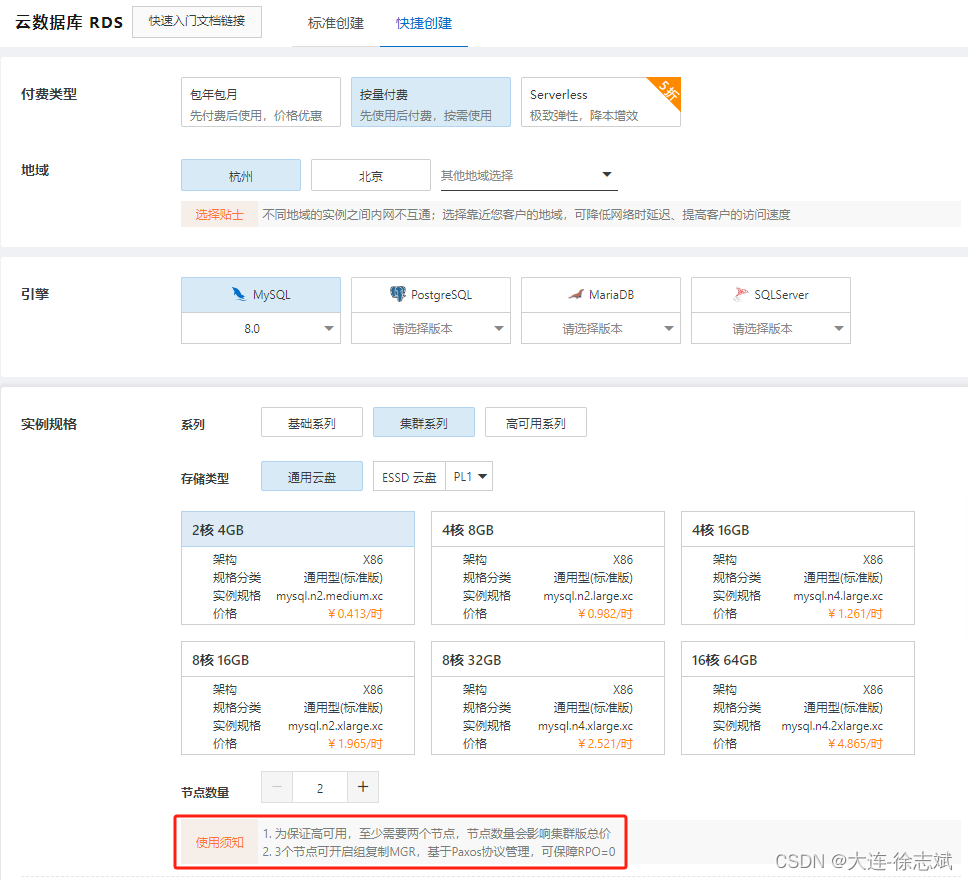The height and width of the screenshot is (880, 968).
Task: Switch to the 快捷创建 tab
Action: click(421, 22)
